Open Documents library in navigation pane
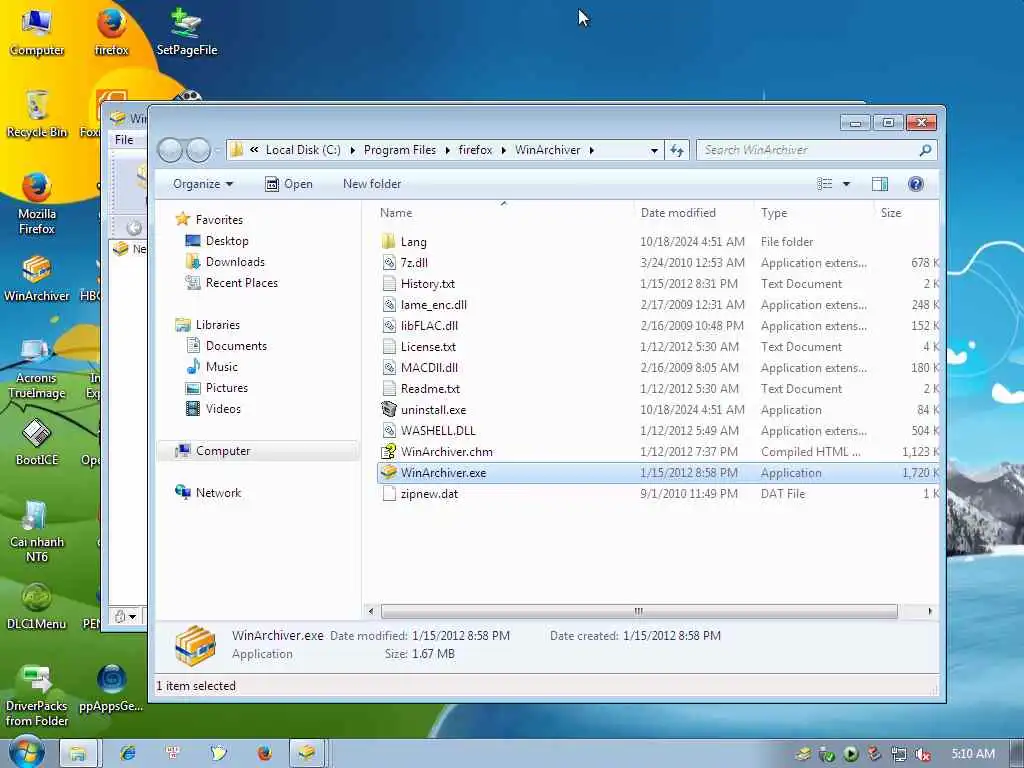The image size is (1024, 768). [236, 345]
